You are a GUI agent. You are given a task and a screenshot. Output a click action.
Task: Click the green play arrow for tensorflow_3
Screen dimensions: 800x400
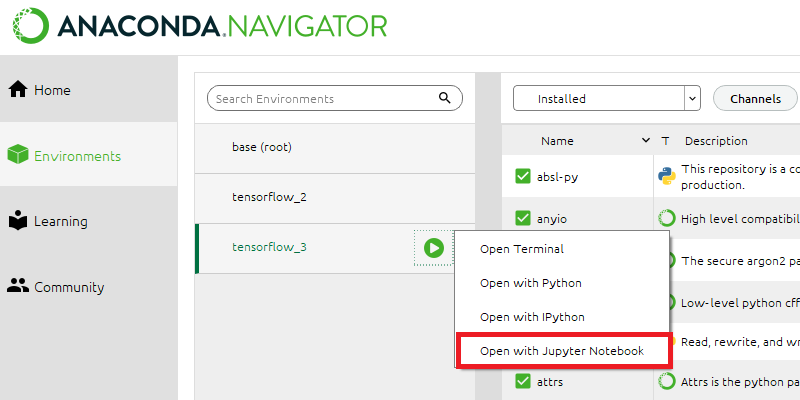pyautogui.click(x=434, y=248)
